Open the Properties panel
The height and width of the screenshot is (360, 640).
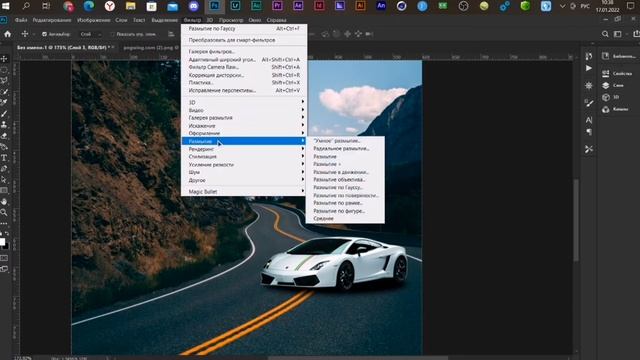[617, 73]
